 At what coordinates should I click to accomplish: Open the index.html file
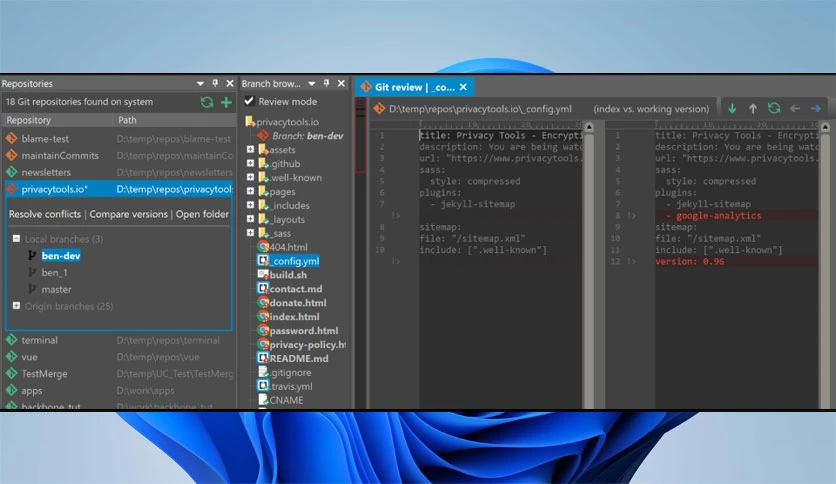click(289, 317)
